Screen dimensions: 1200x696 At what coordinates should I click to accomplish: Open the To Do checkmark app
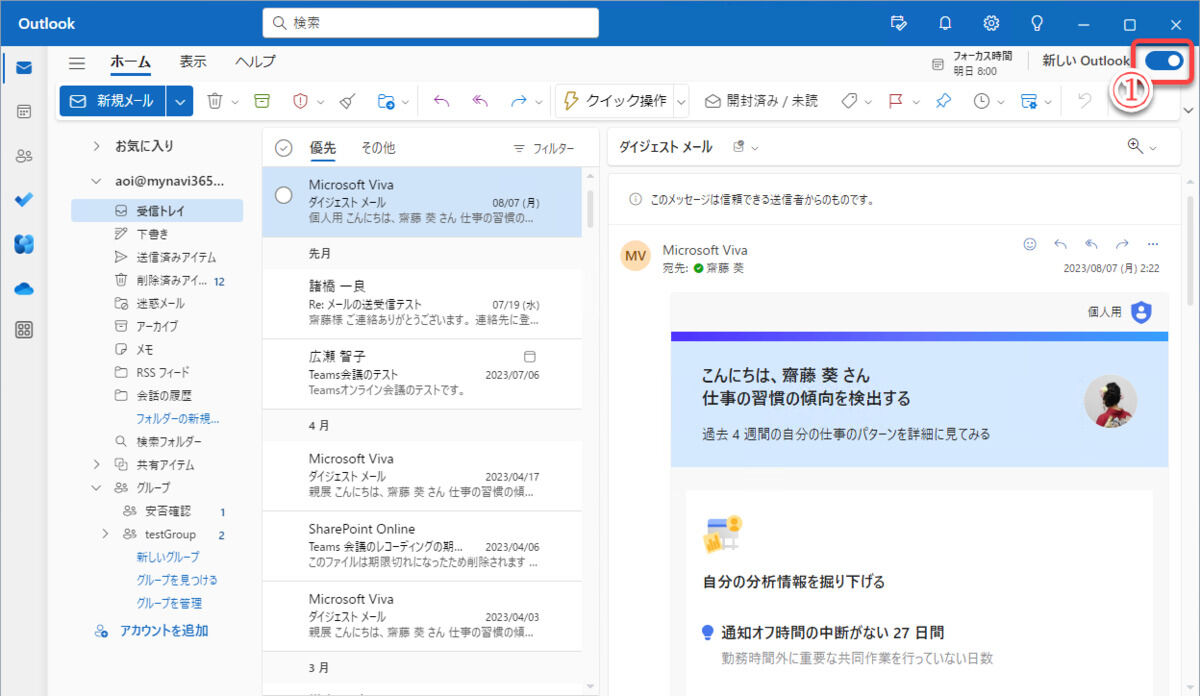pos(24,200)
